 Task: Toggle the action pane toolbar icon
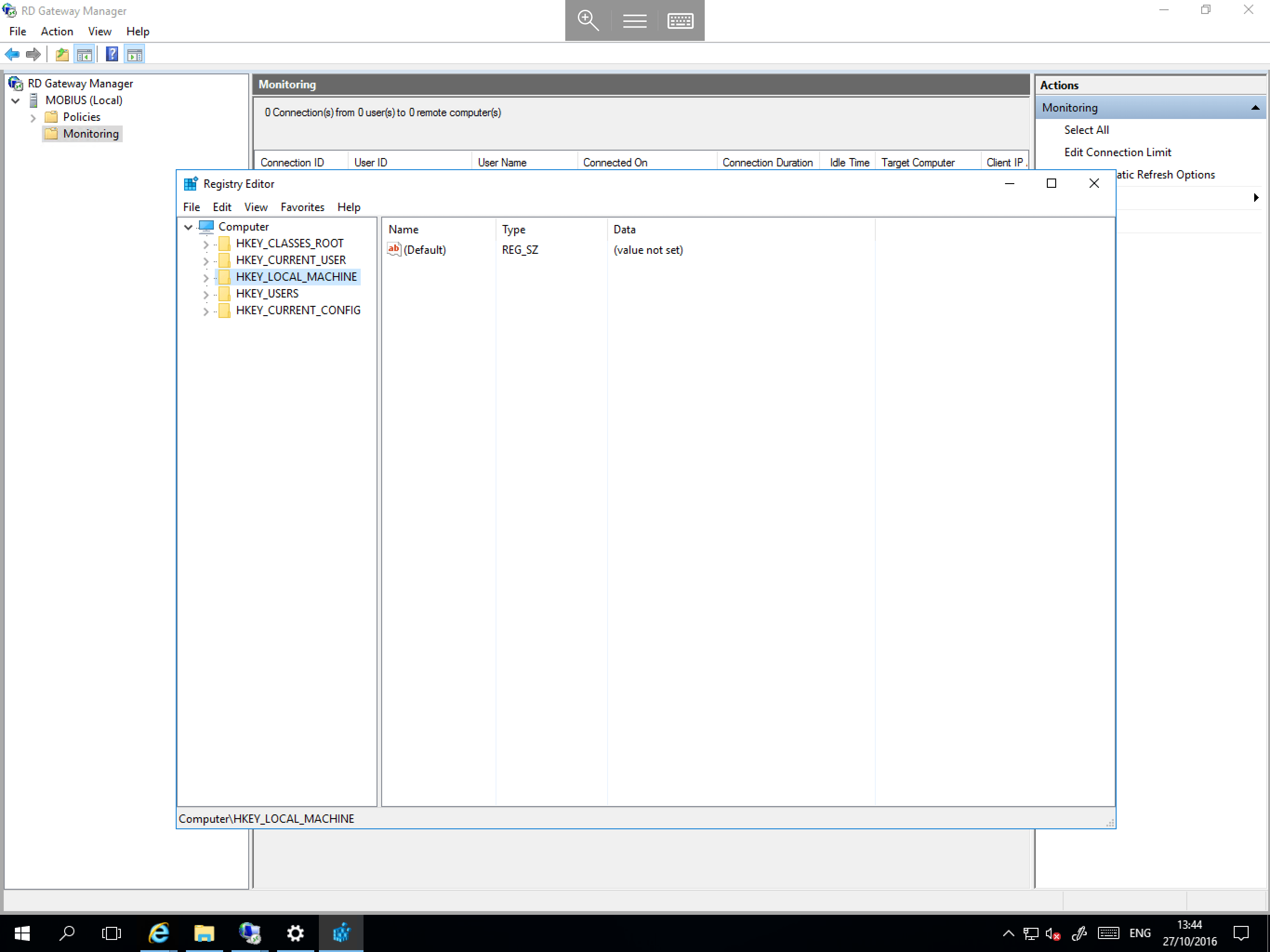pos(134,54)
